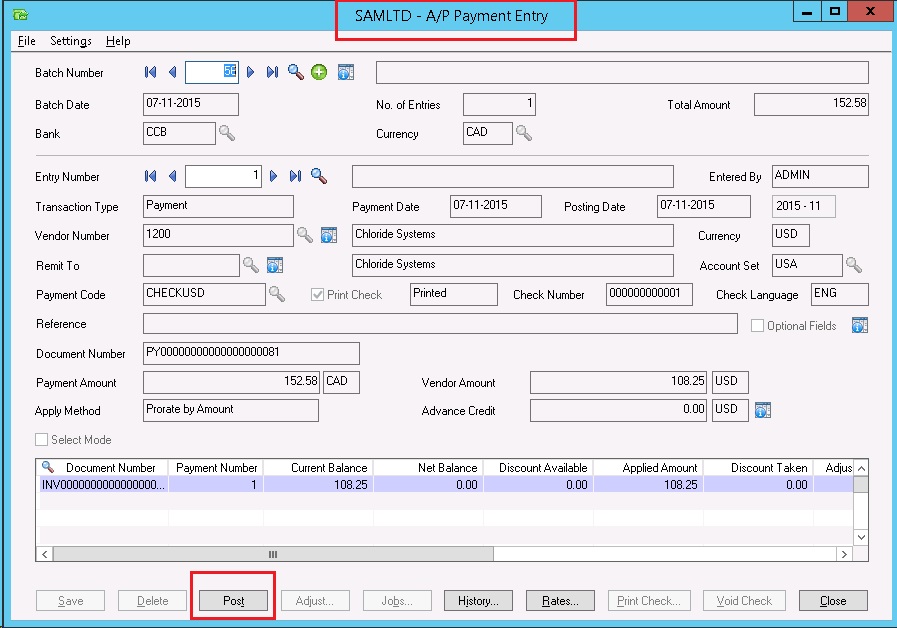Click Posting Date field

point(704,206)
